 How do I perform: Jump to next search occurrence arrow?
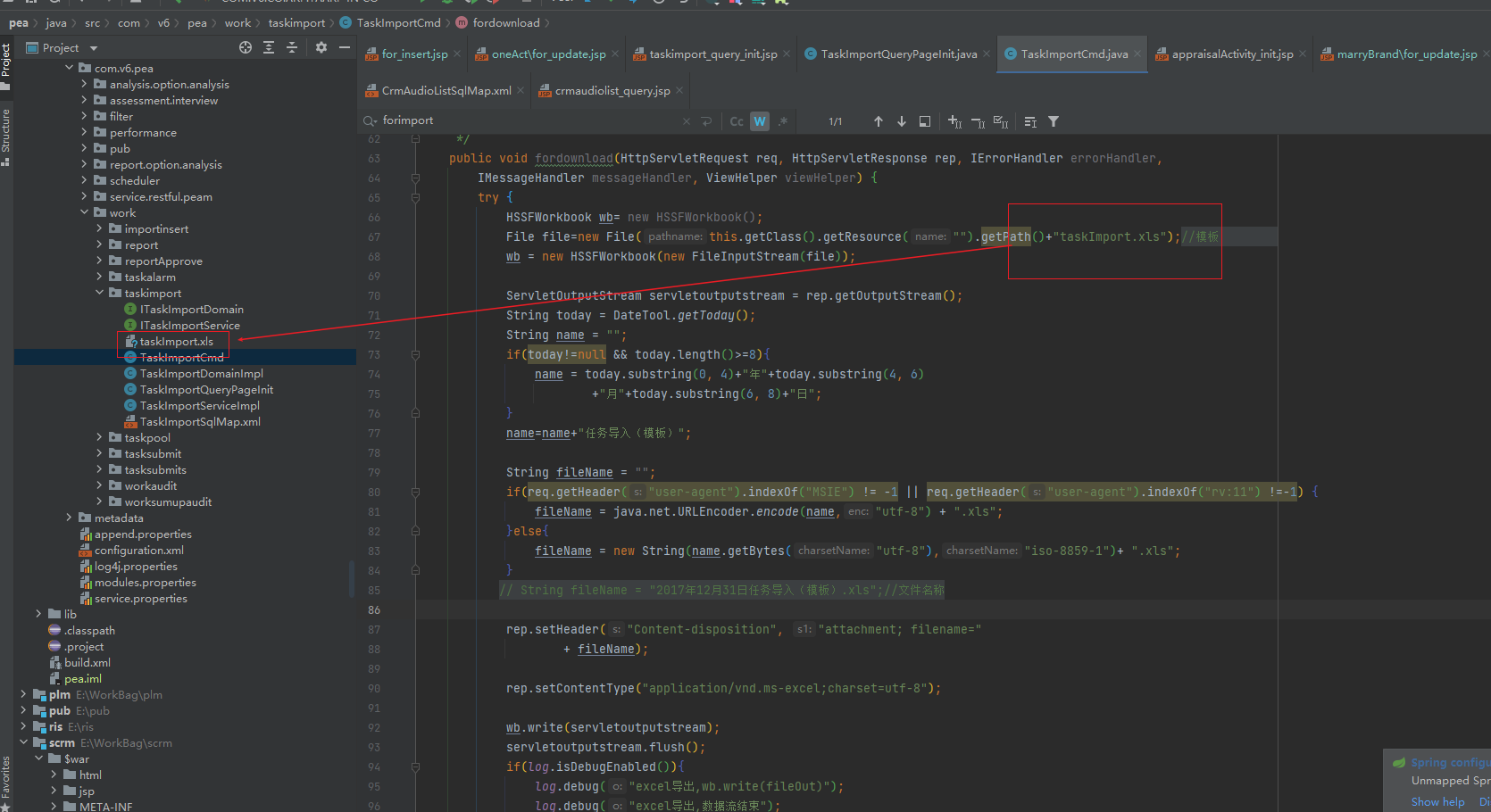(902, 121)
